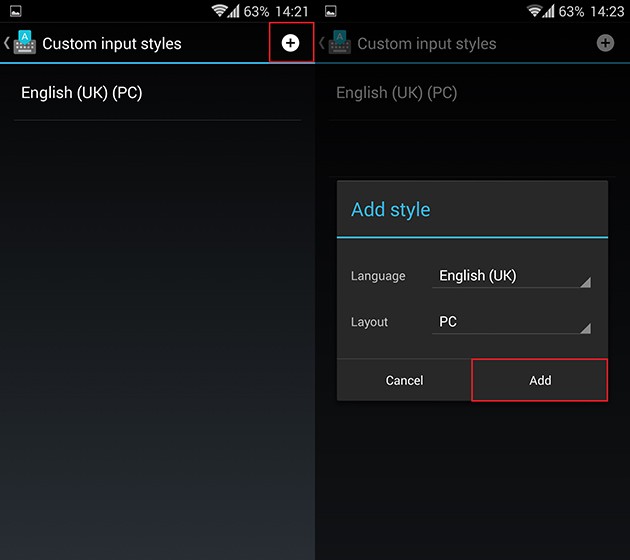Tap the 14:21 clock
Viewport: 630px width, 560px height.
coord(292,11)
